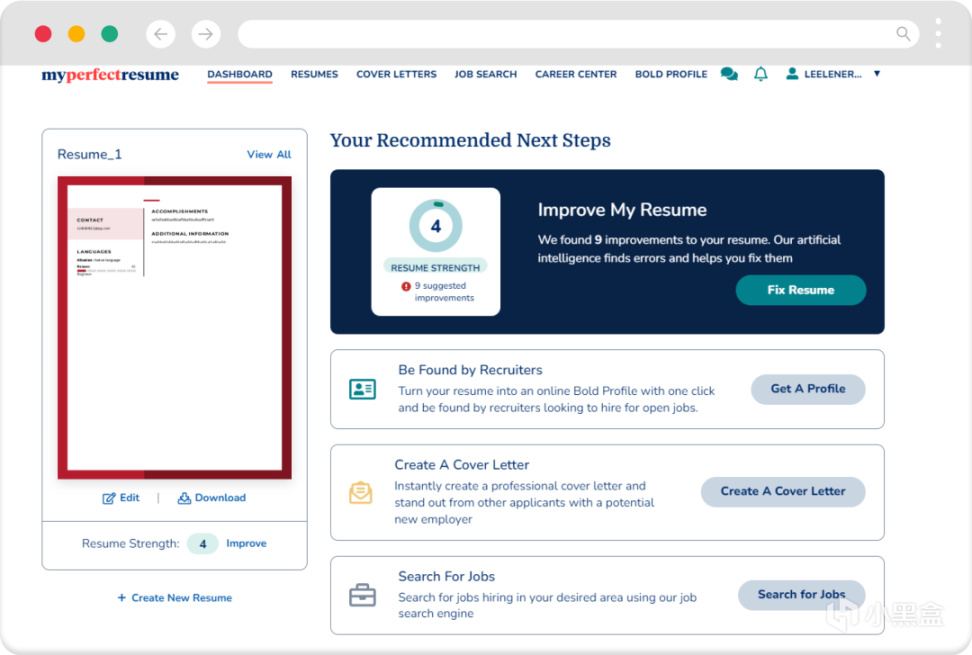The image size is (972, 655).
Task: Click the recruiter profile card icon
Action: pyautogui.click(x=362, y=389)
